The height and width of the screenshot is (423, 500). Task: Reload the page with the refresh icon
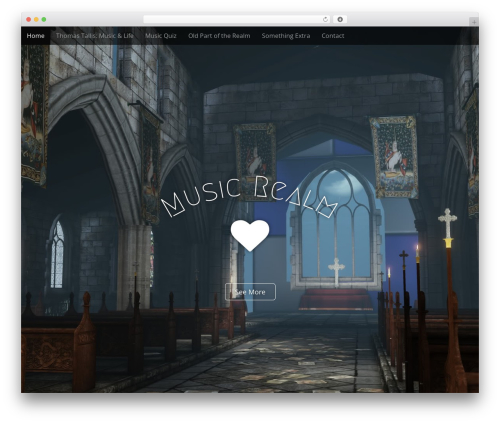325,19
